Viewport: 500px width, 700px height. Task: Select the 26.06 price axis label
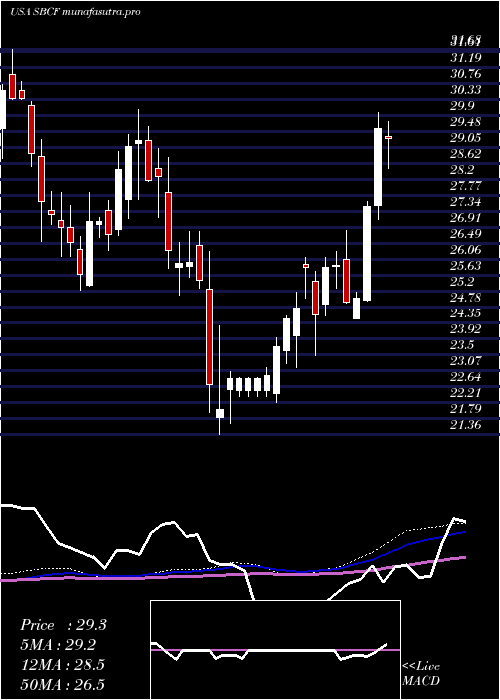[466, 250]
